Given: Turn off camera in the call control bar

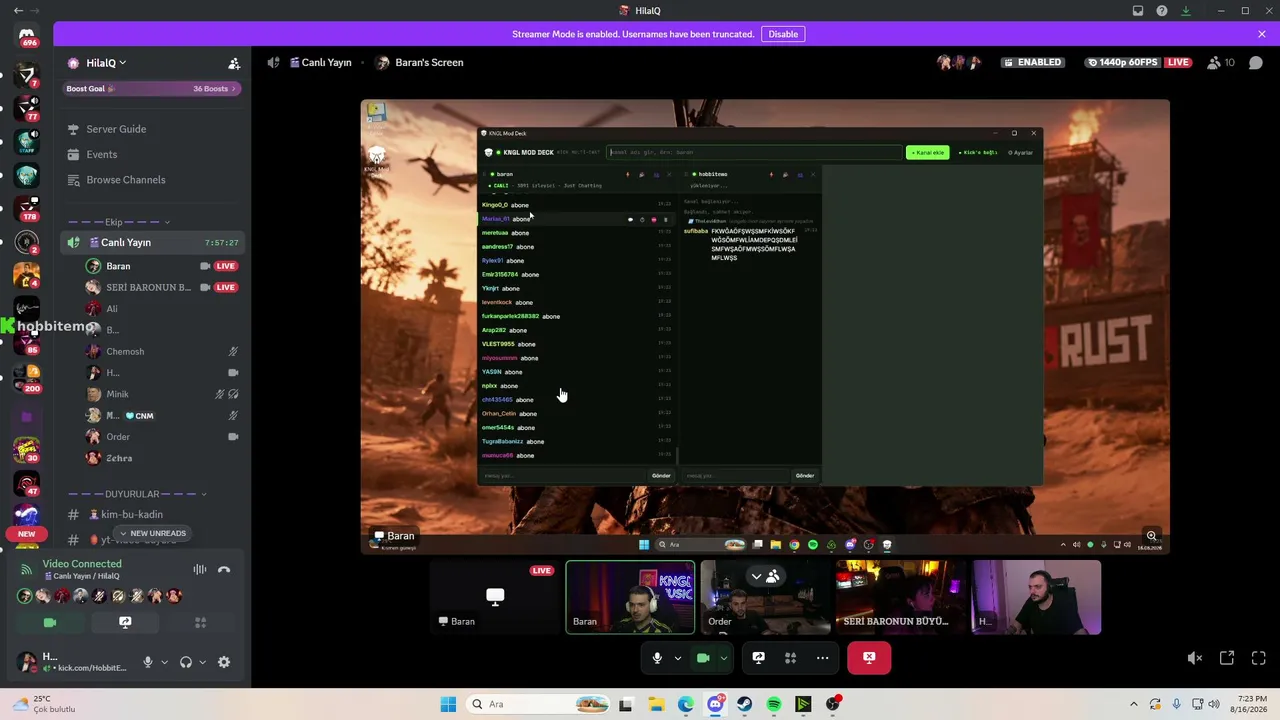Looking at the screenshot, I should pos(703,658).
